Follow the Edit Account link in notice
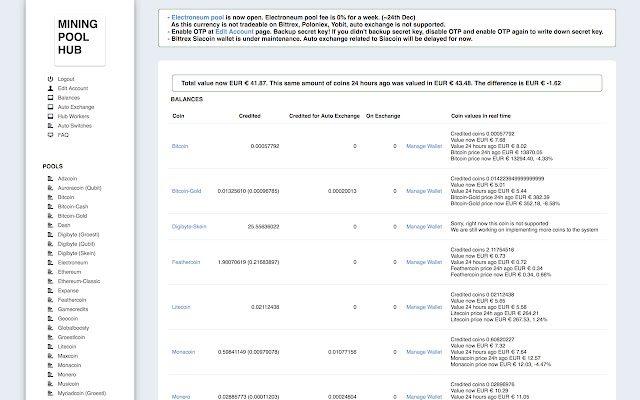640x400 pixels. point(234,31)
